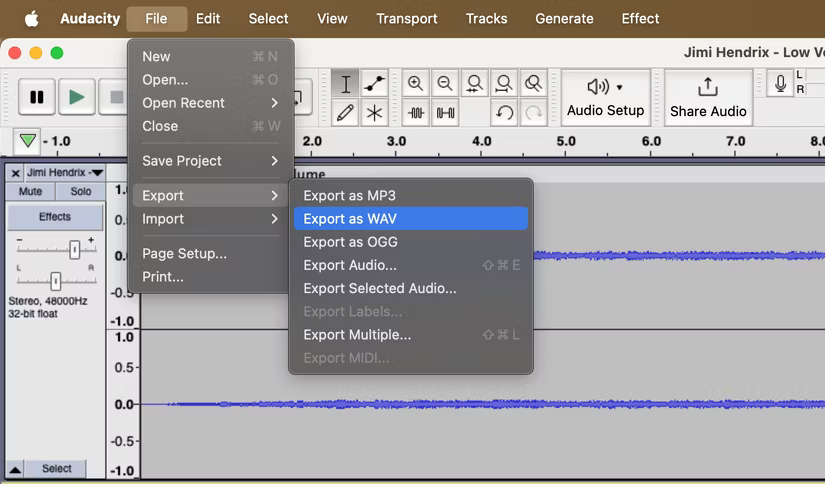Click the Zoom In magnifier icon
Screen dimensions: 825x484
point(416,84)
